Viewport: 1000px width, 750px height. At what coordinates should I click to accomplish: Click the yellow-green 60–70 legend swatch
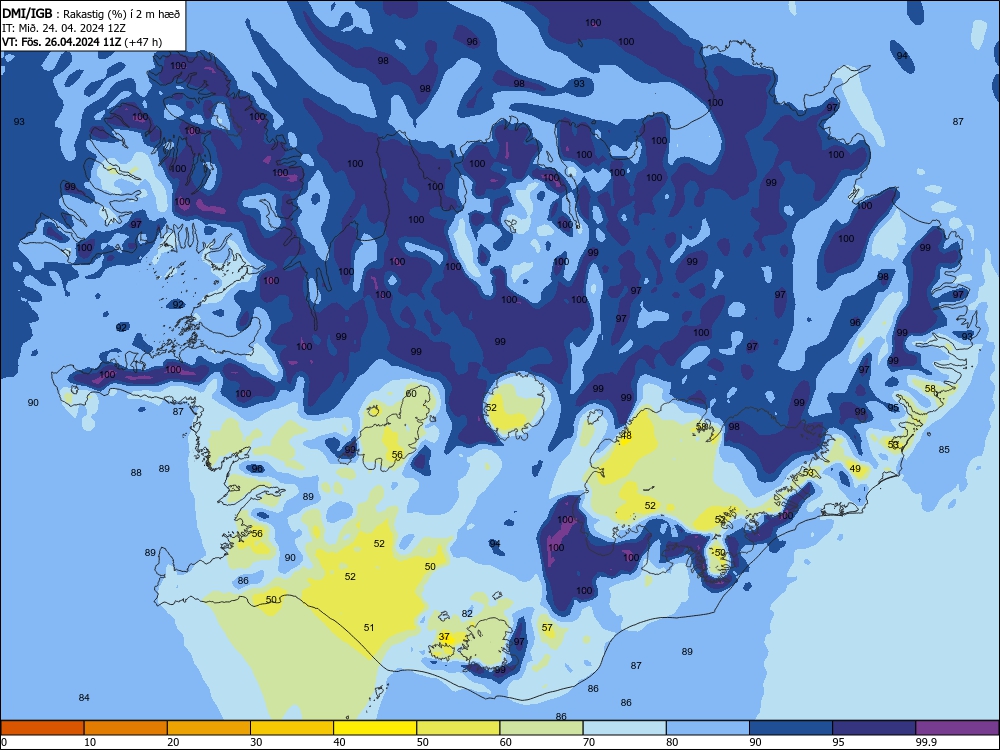(541, 728)
